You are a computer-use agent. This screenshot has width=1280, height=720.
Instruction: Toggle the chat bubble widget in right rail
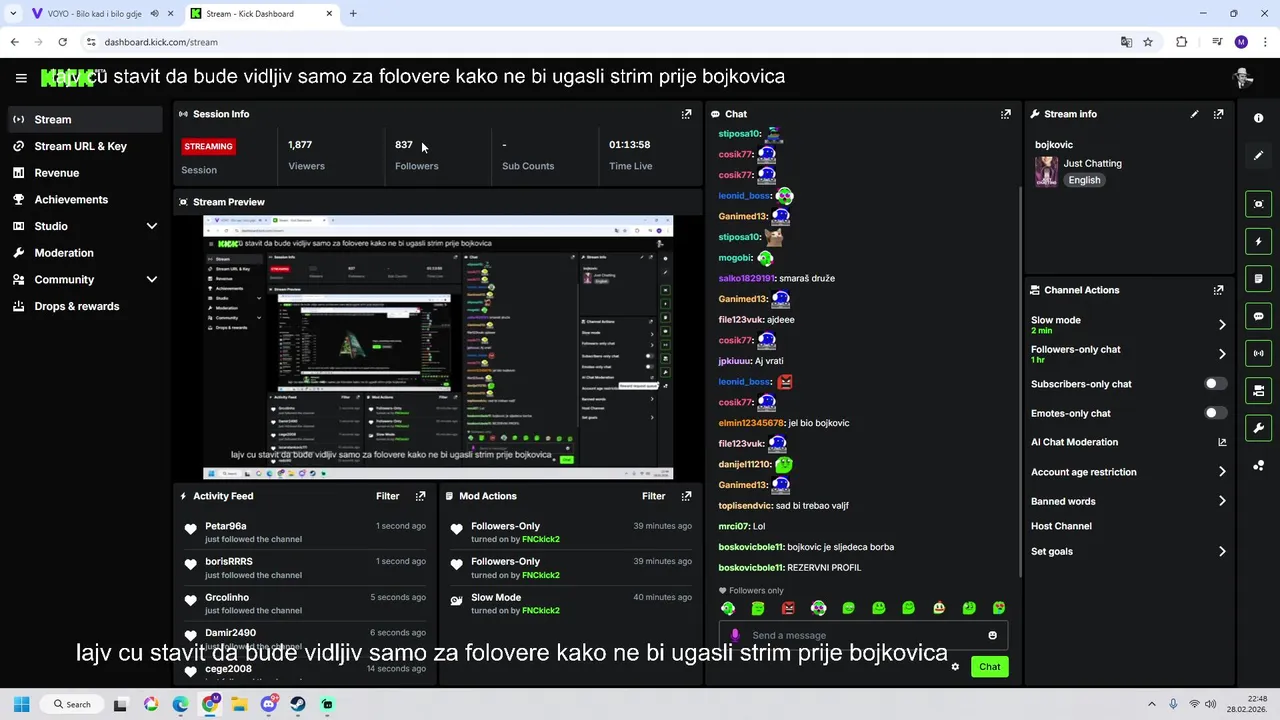[x=1258, y=316]
